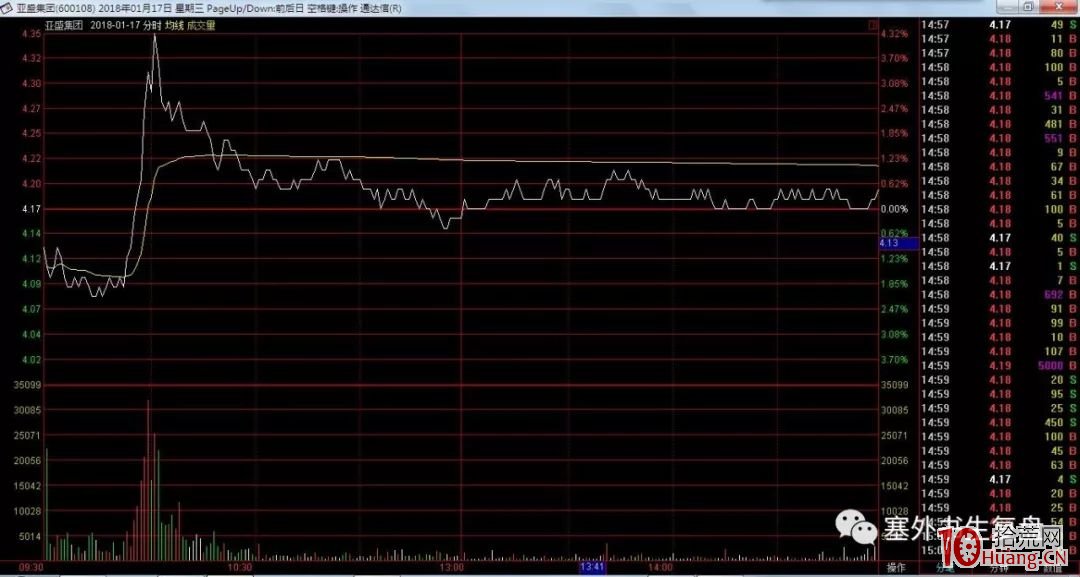This screenshot has height=577, width=1080.
Task: Restore down the 通达信 window
Action: (1028, 6)
